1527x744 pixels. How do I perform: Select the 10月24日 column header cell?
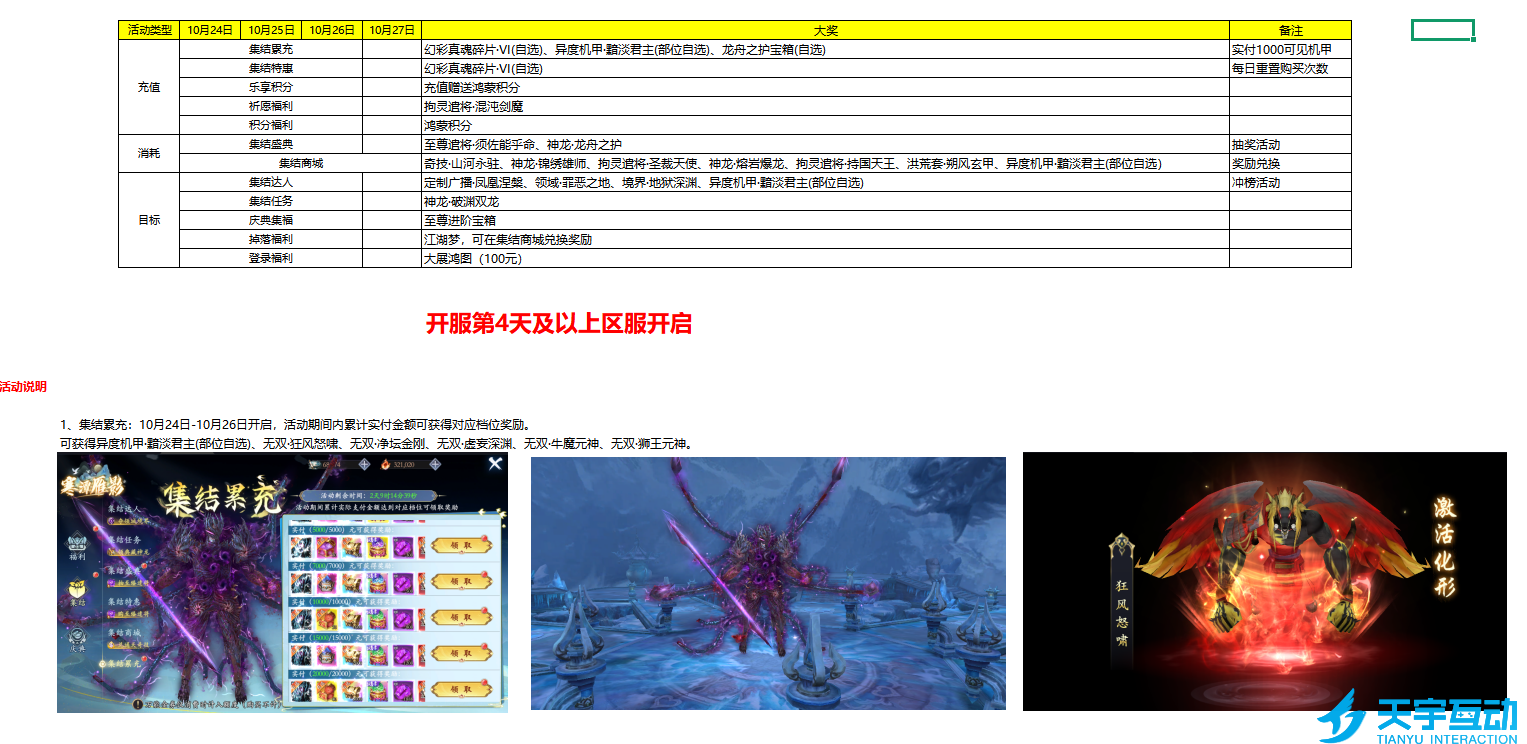point(209,30)
